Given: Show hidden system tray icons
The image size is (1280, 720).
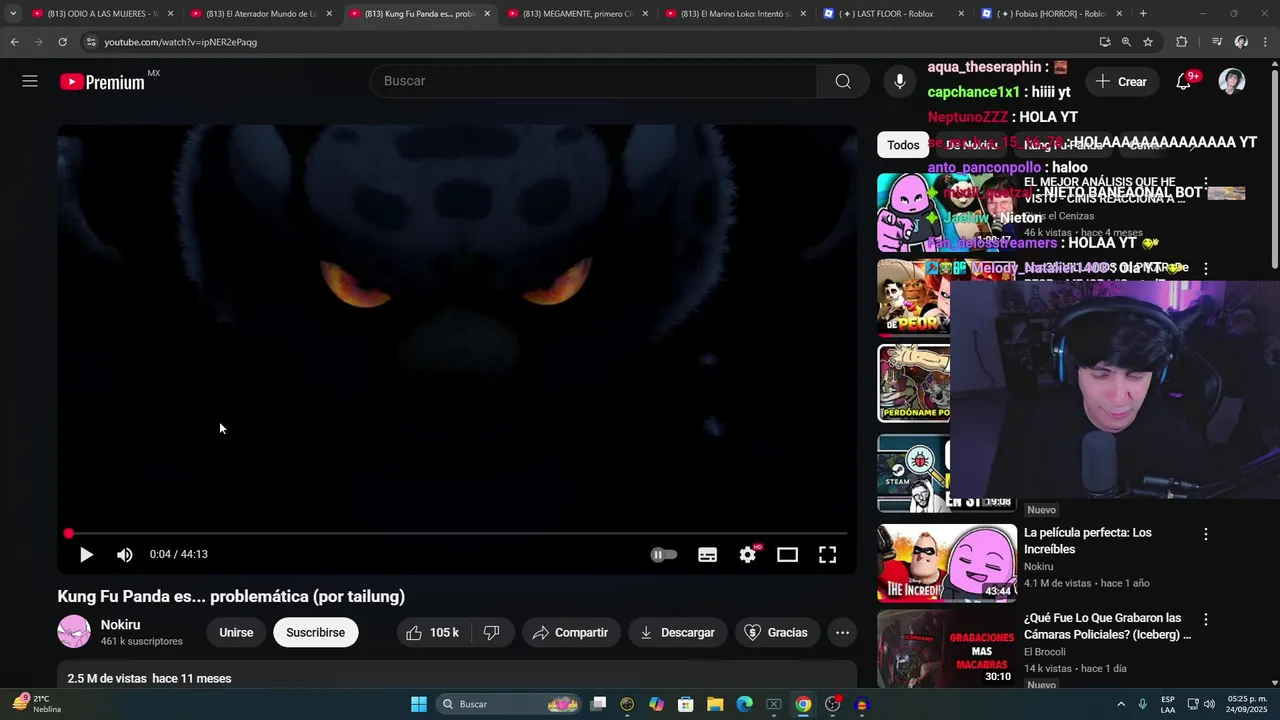Looking at the screenshot, I should 1121,704.
